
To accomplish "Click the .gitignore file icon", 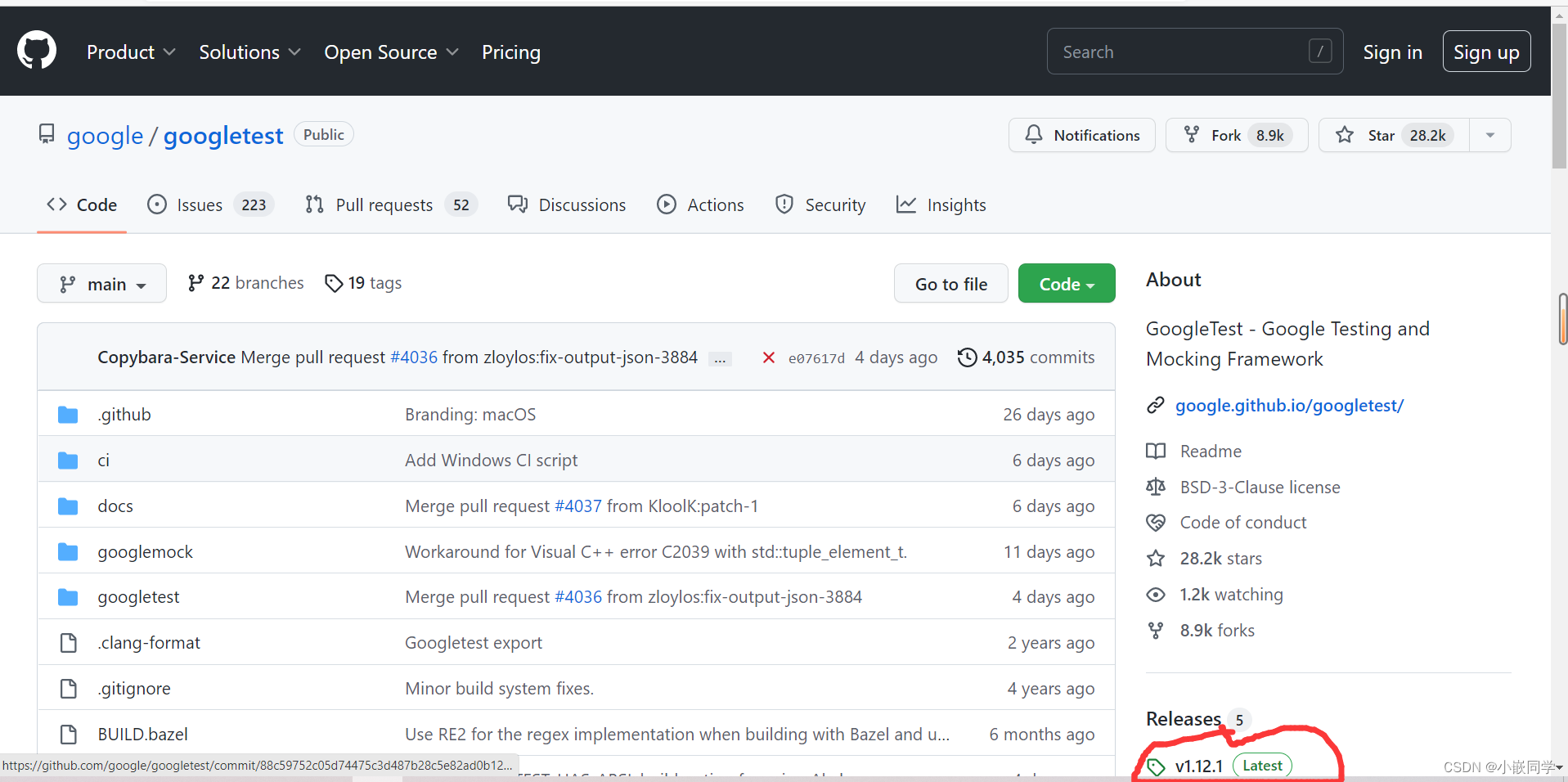I will (x=69, y=689).
